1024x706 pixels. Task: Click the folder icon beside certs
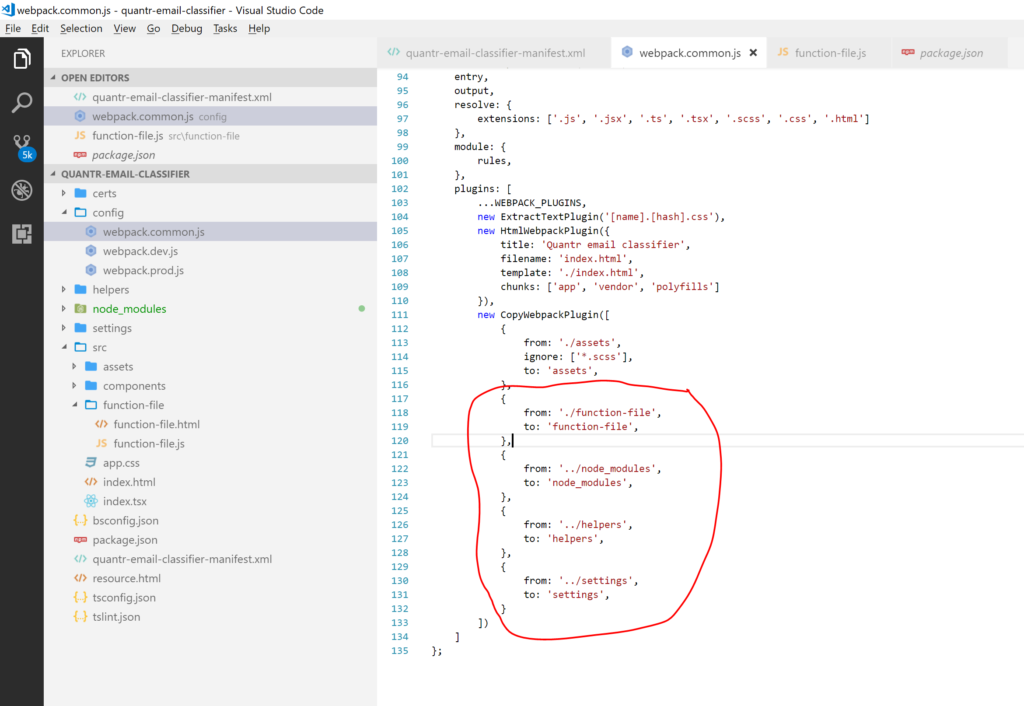coord(80,193)
